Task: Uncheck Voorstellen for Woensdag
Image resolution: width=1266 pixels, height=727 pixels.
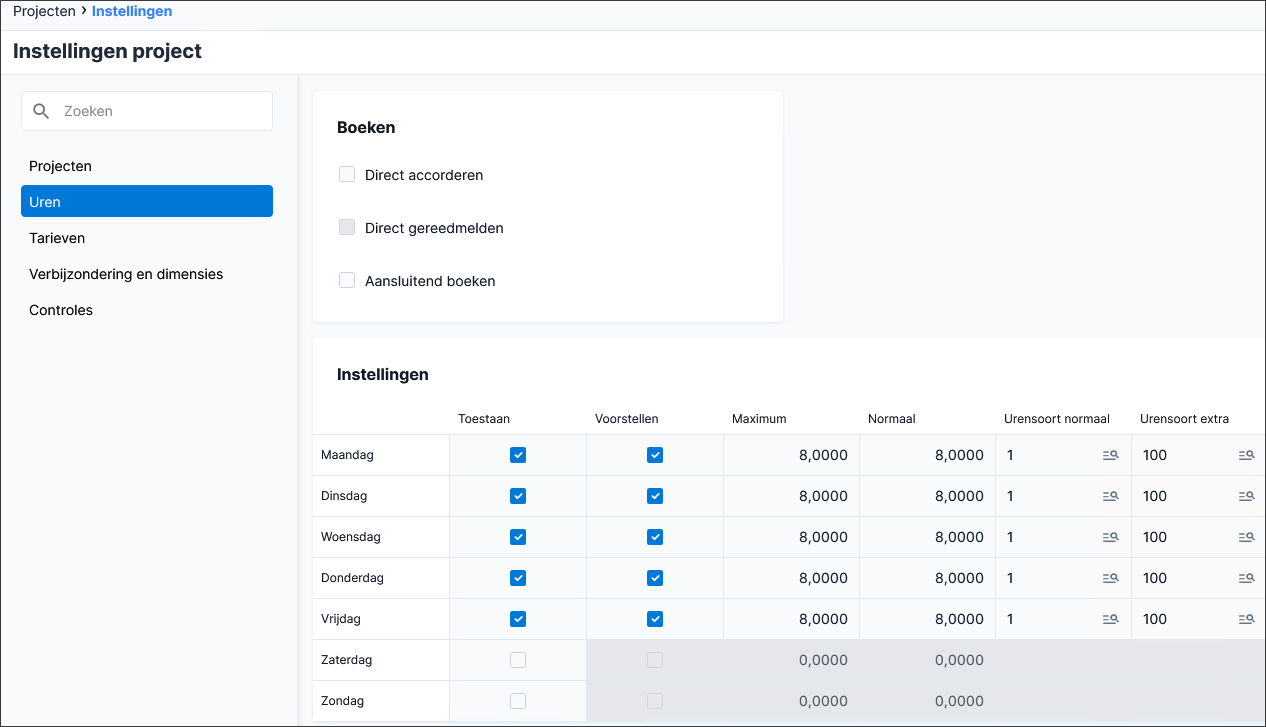Action: pyautogui.click(x=655, y=537)
